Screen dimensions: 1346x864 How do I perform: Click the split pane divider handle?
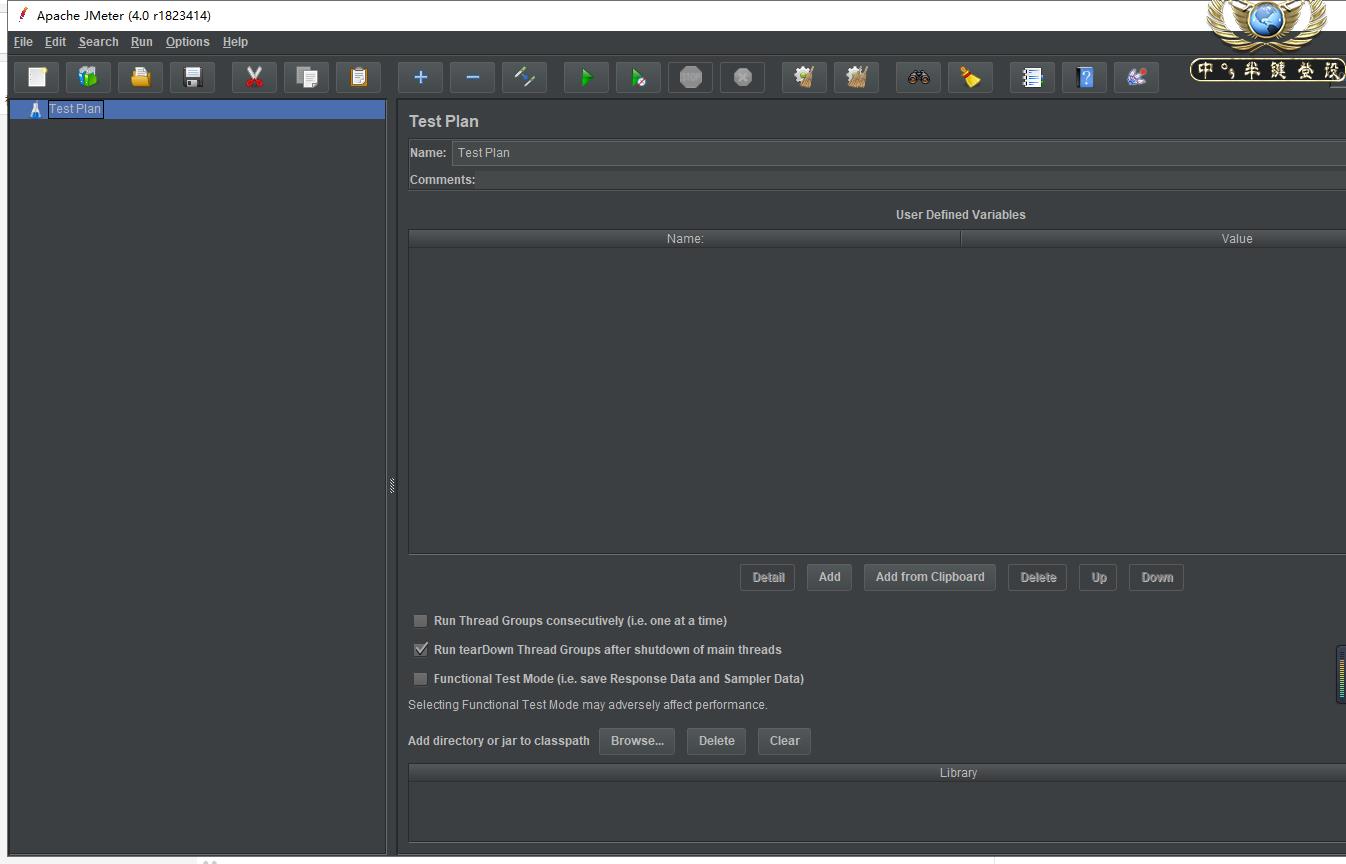[392, 486]
